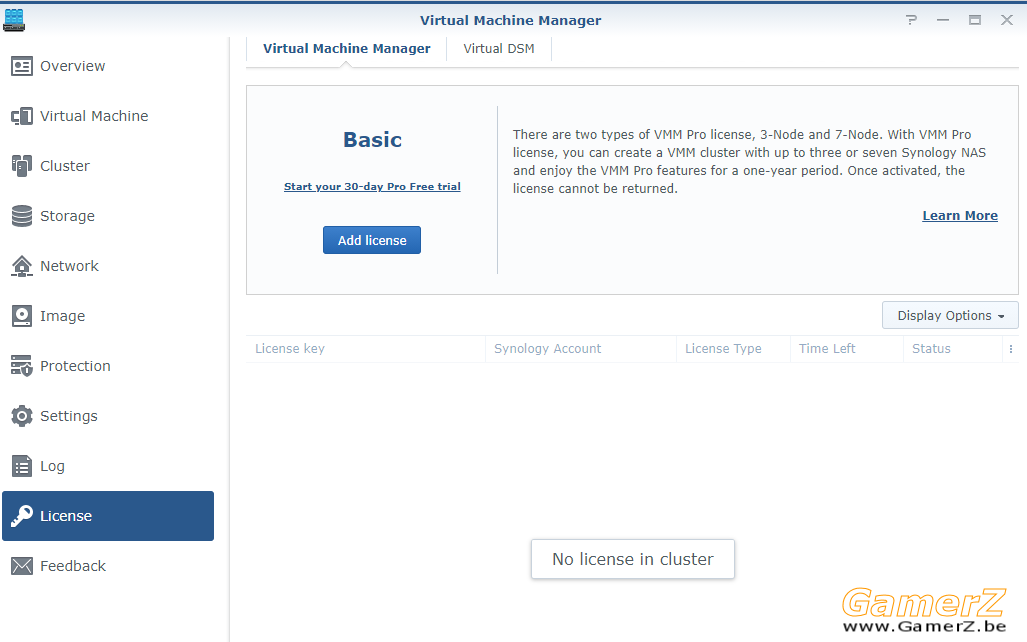The width and height of the screenshot is (1027, 642).
Task: Click the Network house icon
Action: pos(22,266)
